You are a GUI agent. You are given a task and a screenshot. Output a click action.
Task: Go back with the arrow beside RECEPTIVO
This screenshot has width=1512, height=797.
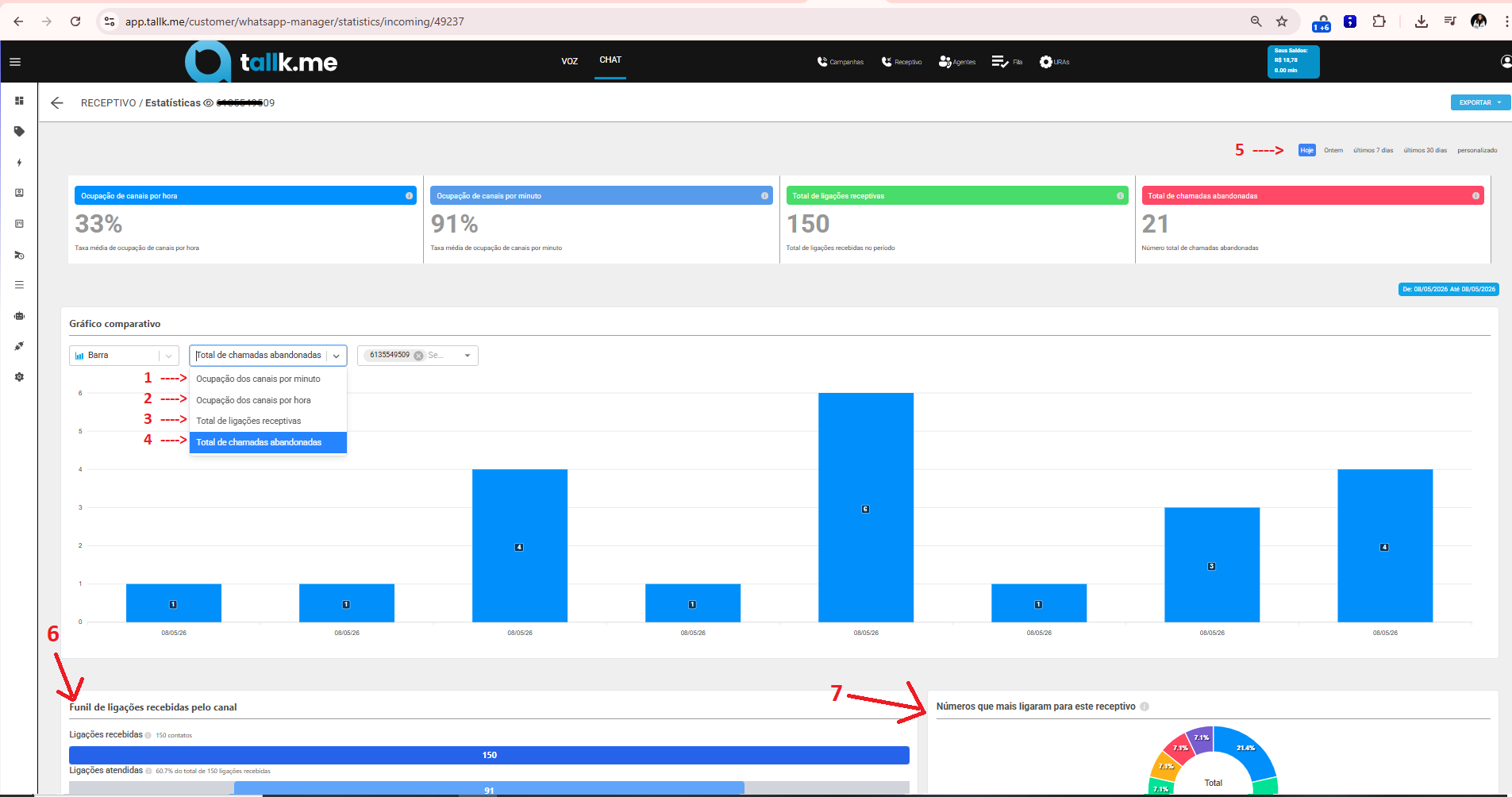click(x=56, y=102)
